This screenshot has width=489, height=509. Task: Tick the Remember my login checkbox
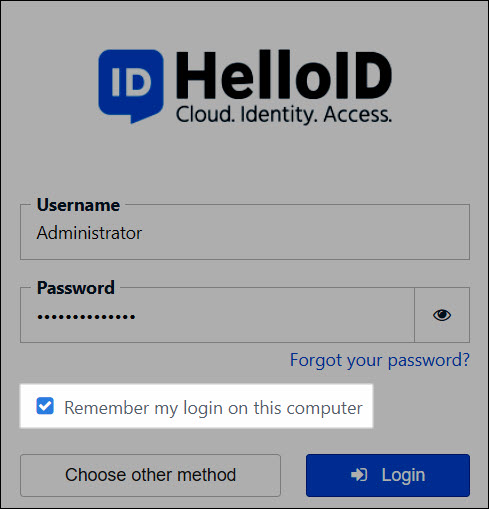coord(45,406)
